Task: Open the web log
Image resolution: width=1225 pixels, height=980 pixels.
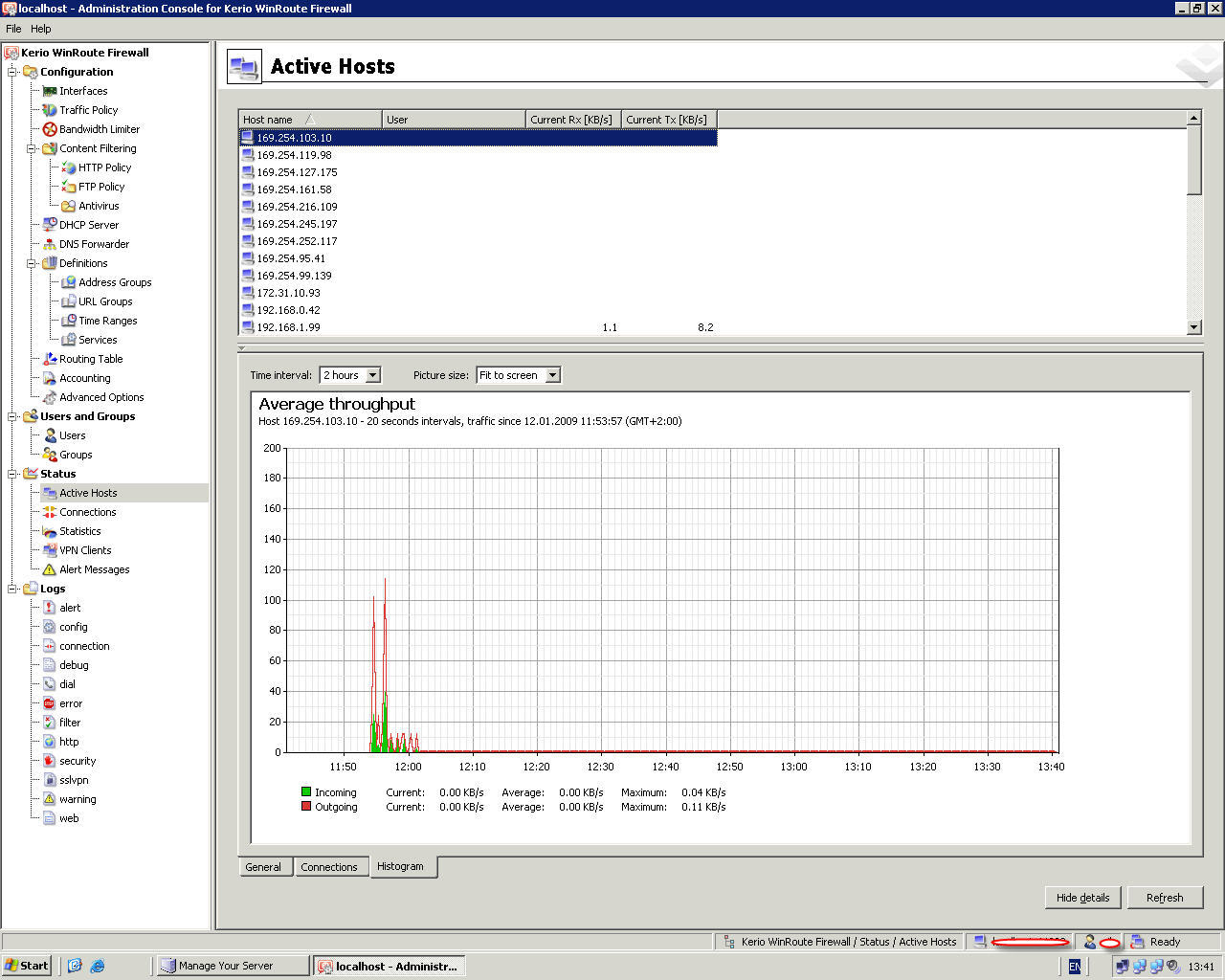Action: click(69, 818)
